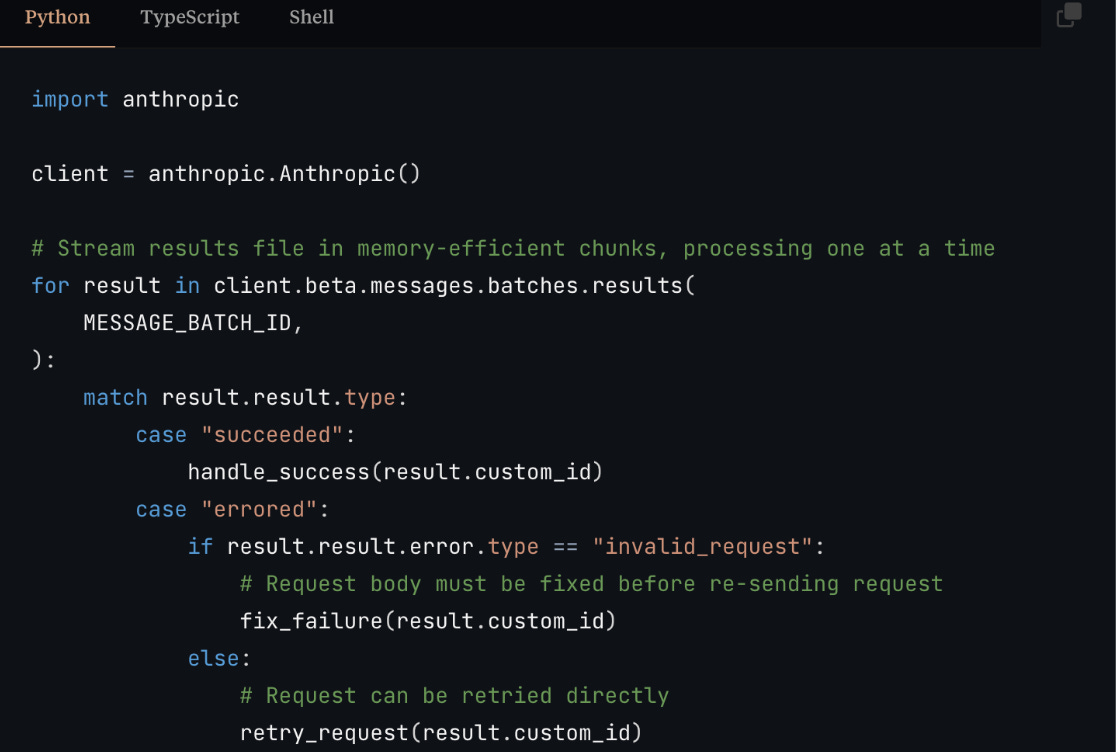Click the "else:" keyword line
The width and height of the screenshot is (1116, 752).
click(219, 659)
